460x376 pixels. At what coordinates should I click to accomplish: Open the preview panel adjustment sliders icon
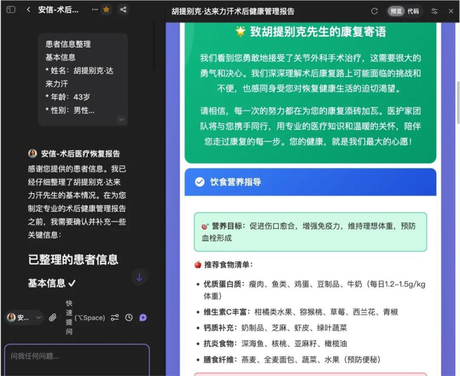pyautogui.click(x=434, y=11)
